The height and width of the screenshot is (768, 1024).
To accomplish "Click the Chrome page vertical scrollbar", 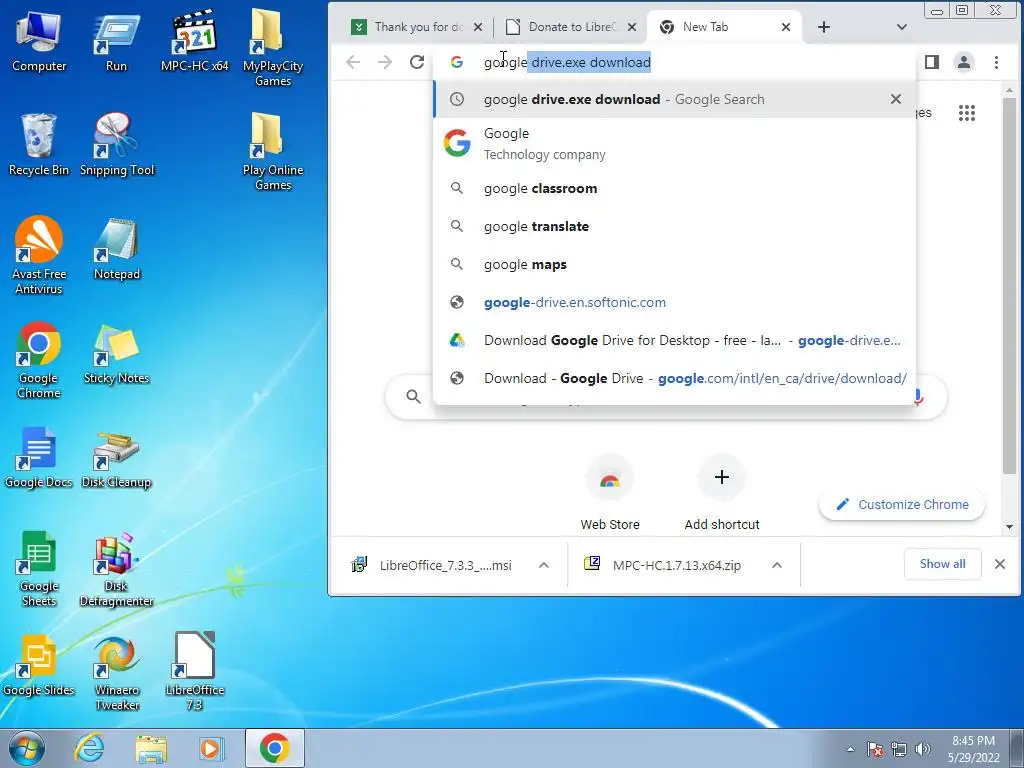I will (1009, 284).
